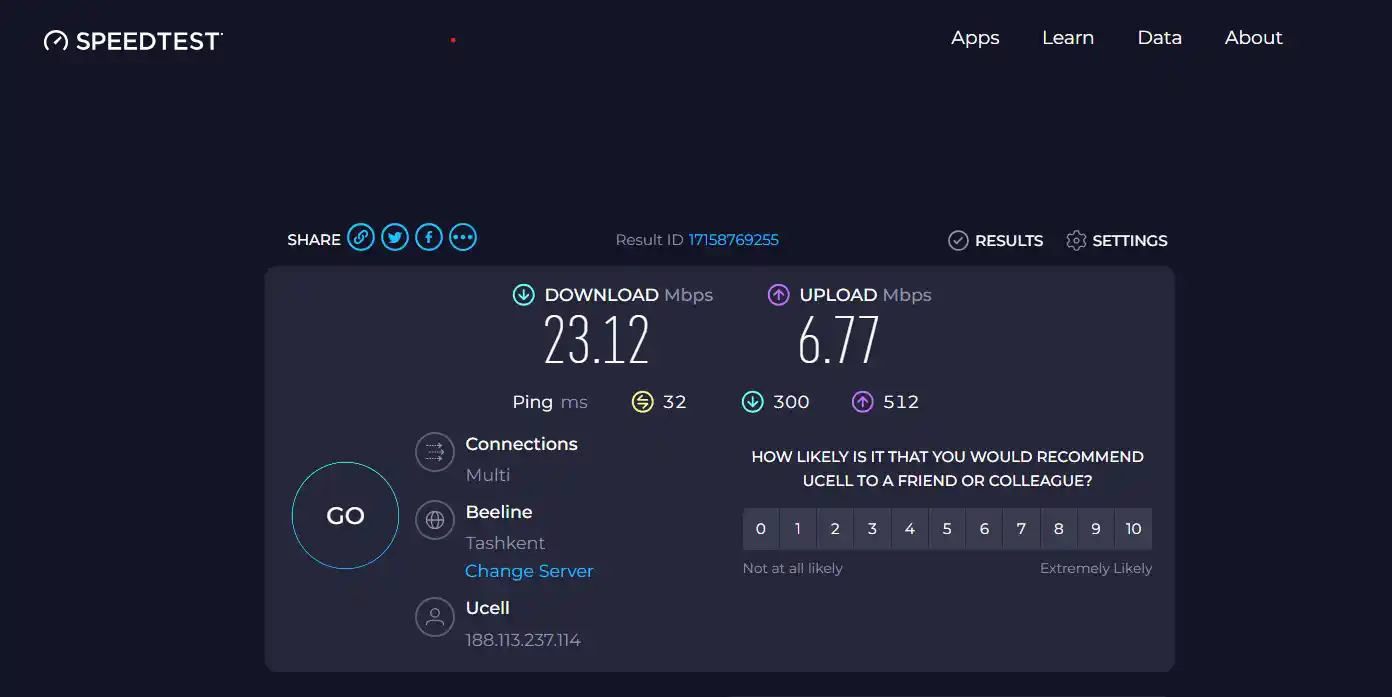Open the Learn menu
Viewport: 1392px width, 697px height.
click(1068, 38)
